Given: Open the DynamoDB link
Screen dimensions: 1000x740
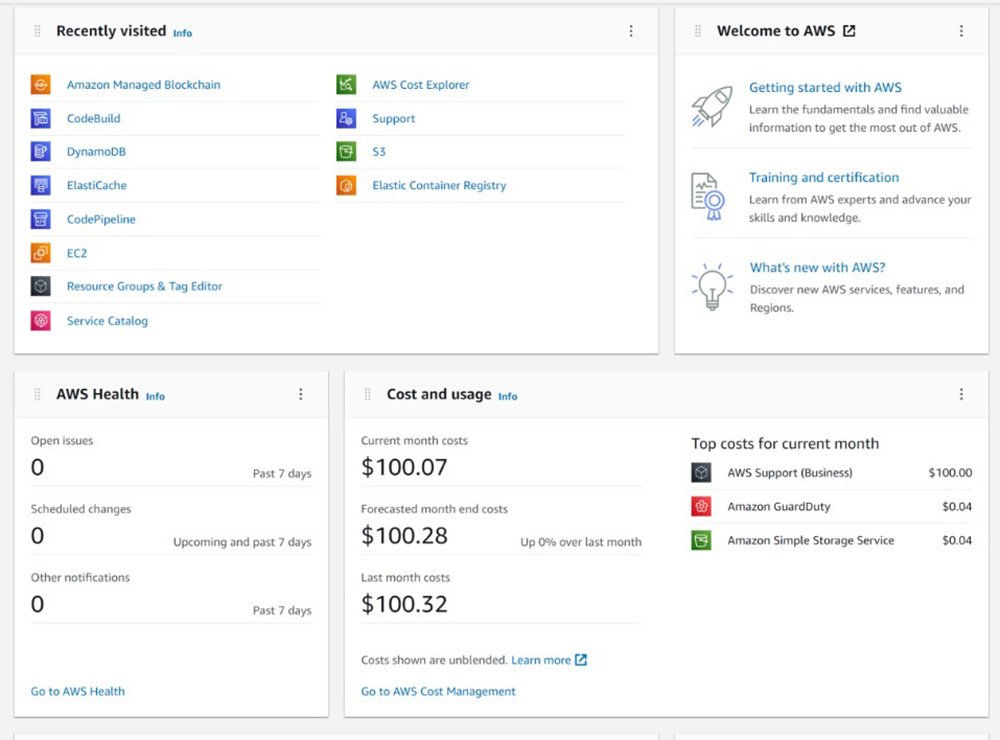Looking at the screenshot, I should click(96, 151).
